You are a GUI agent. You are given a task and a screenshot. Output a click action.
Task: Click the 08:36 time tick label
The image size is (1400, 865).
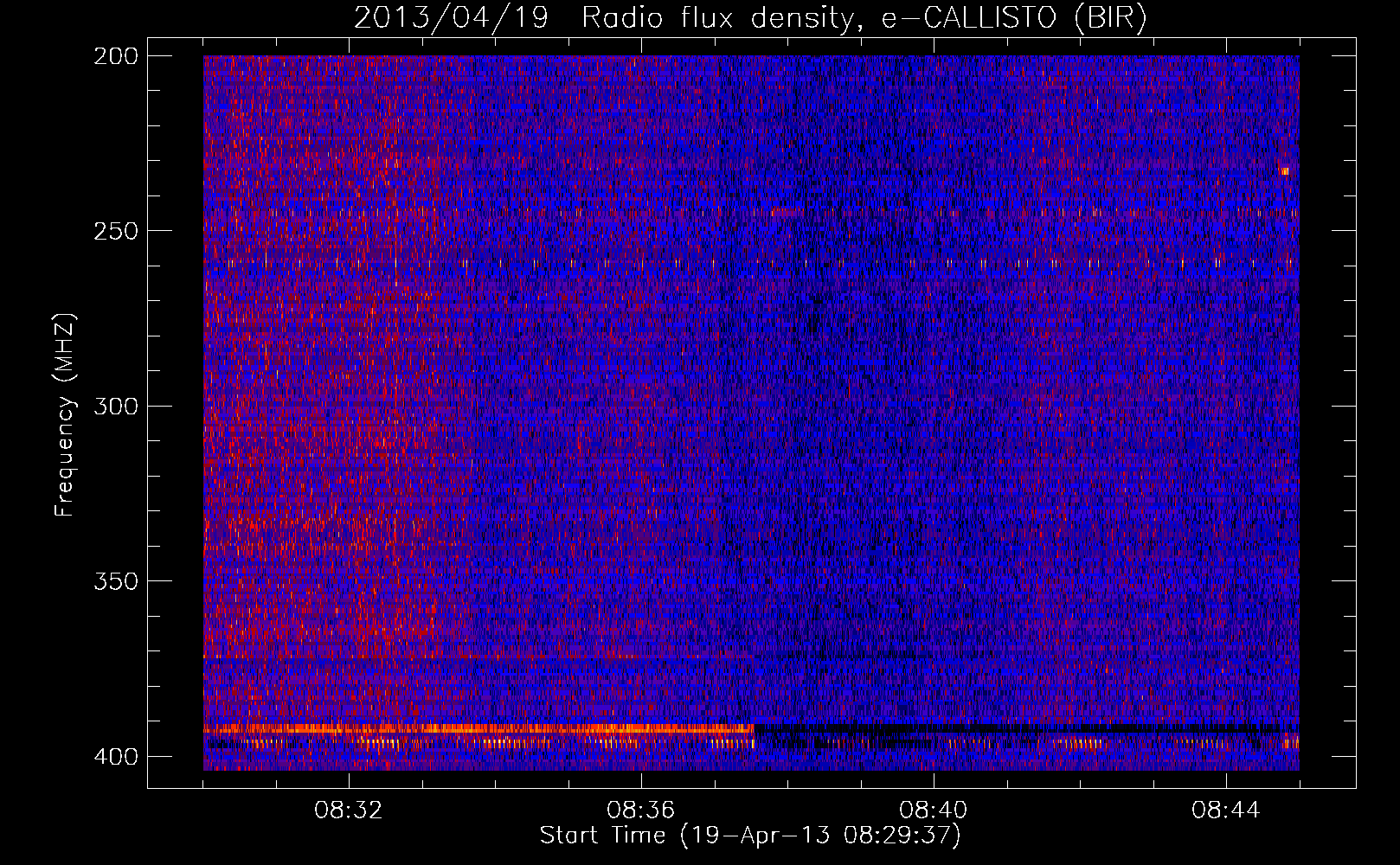[x=641, y=811]
